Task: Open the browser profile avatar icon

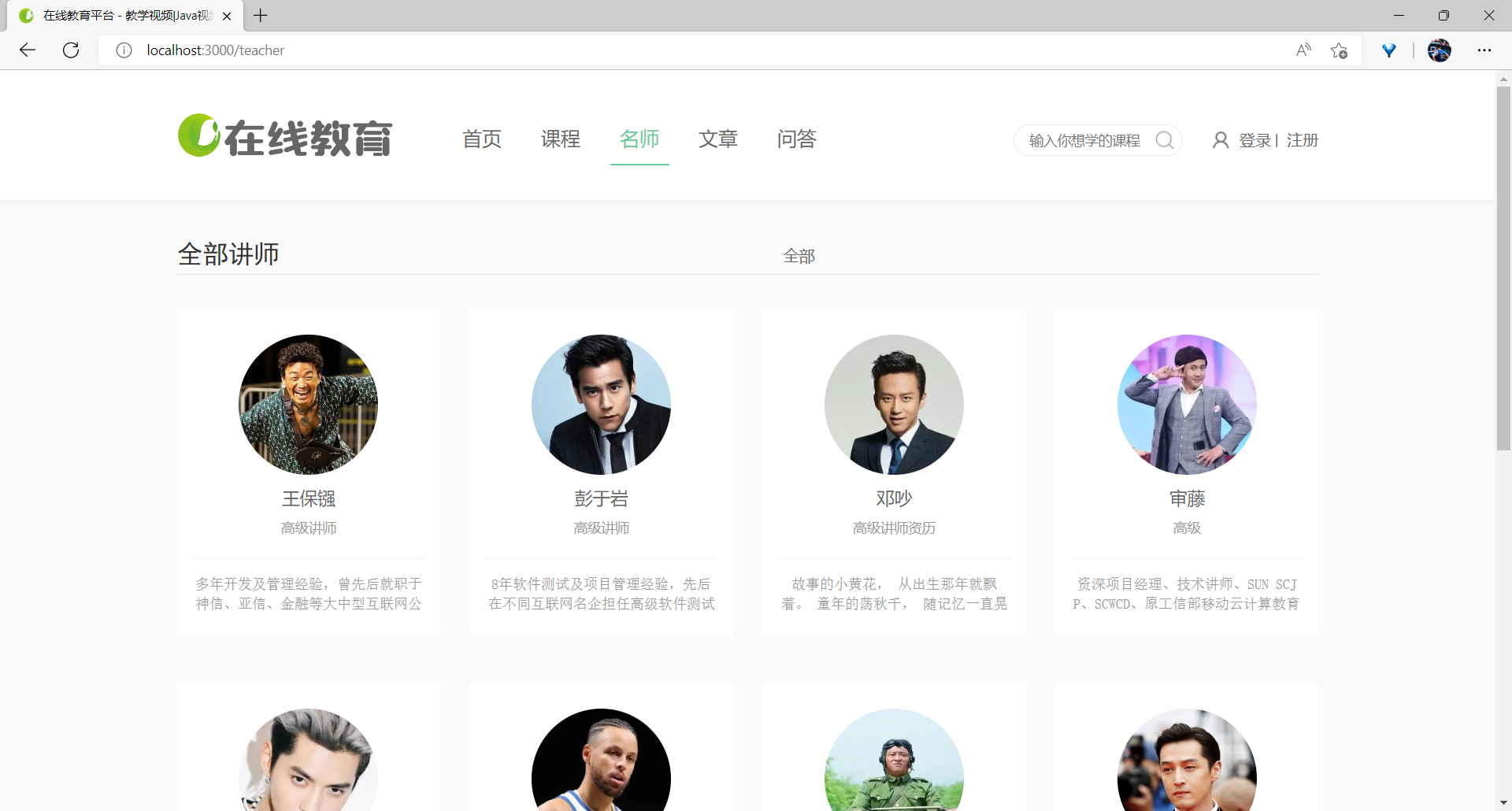Action: coord(1440,50)
